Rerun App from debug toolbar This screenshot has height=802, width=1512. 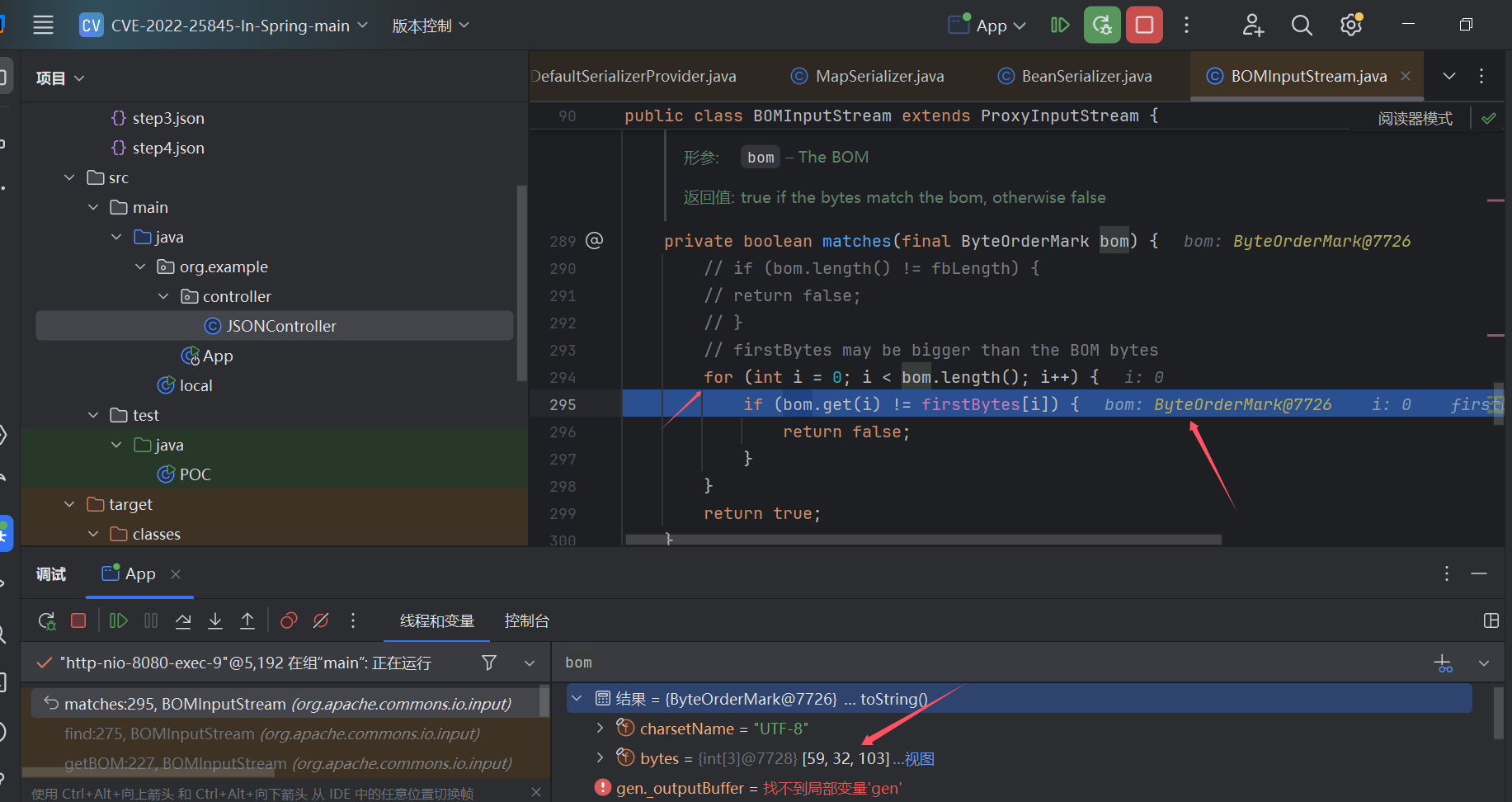(x=47, y=620)
